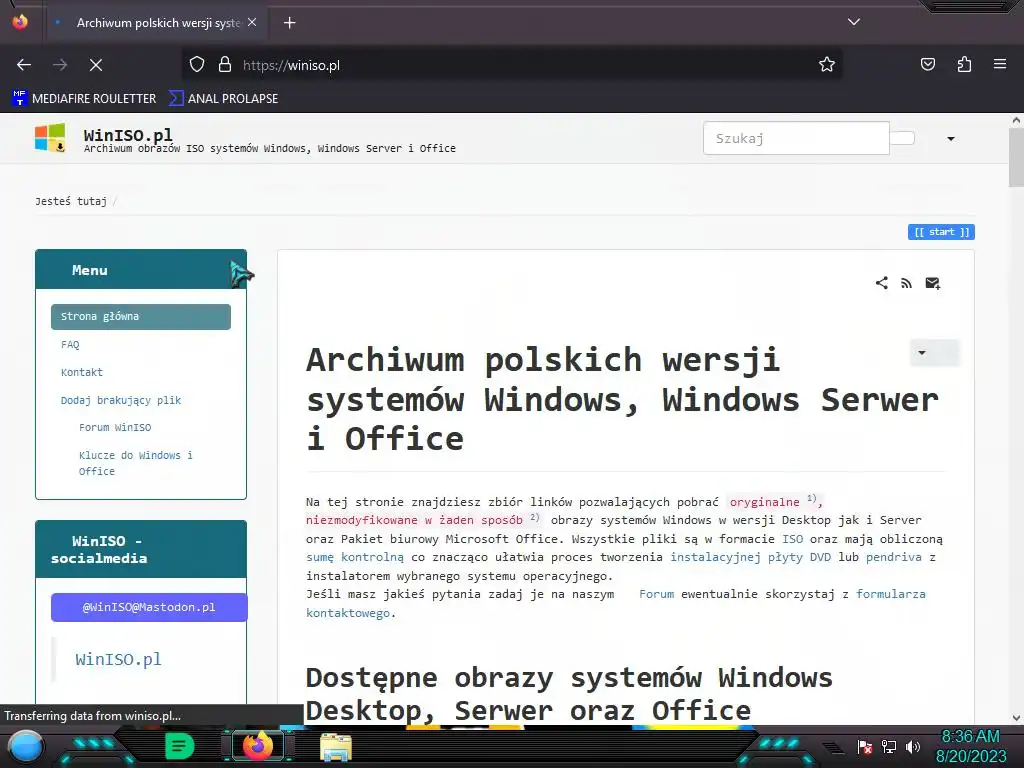
Task: Open the green notes app on taskbar
Action: click(180, 746)
